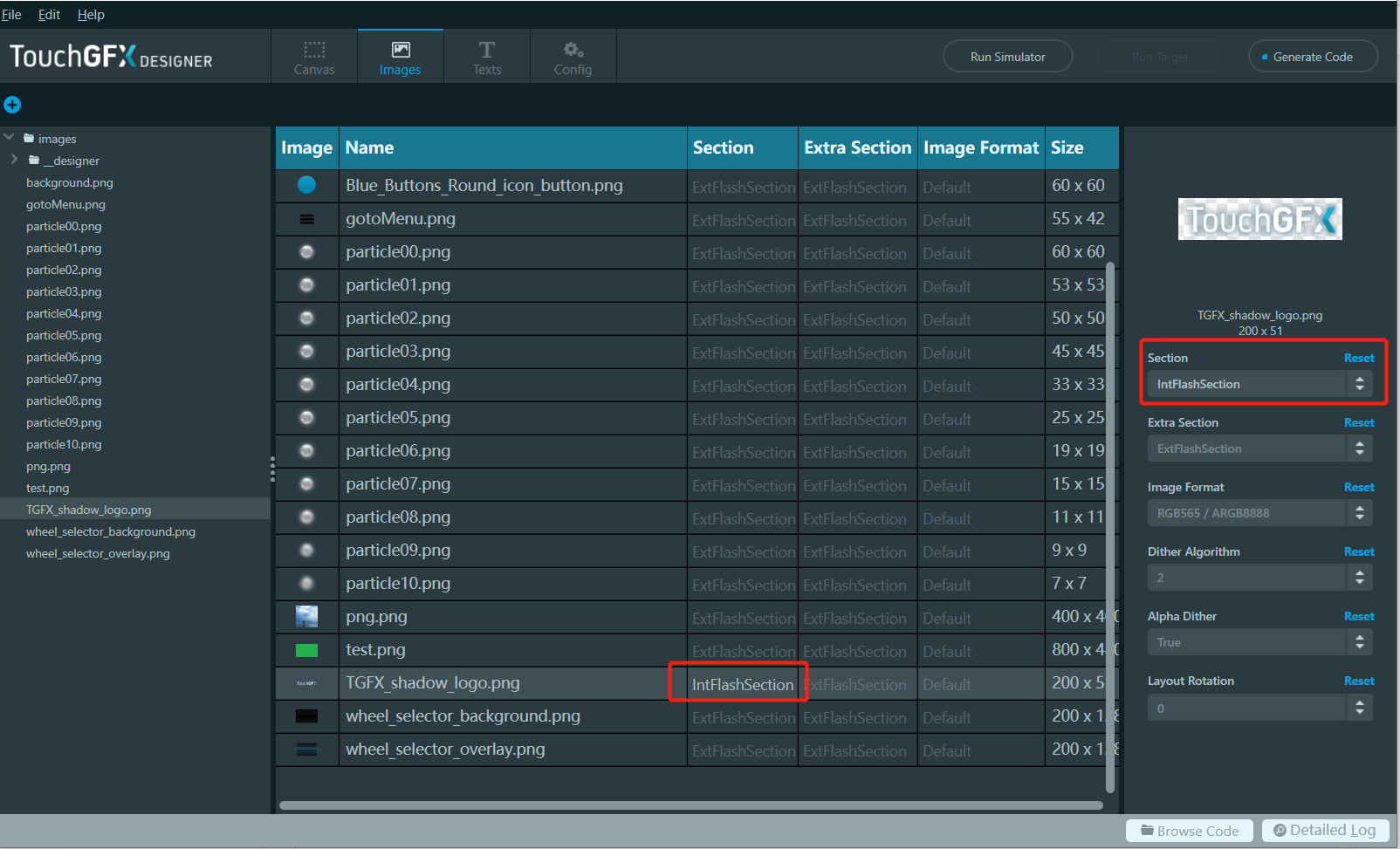Expand the __designer folder
Screen dimensions: 1400x849
[14, 160]
